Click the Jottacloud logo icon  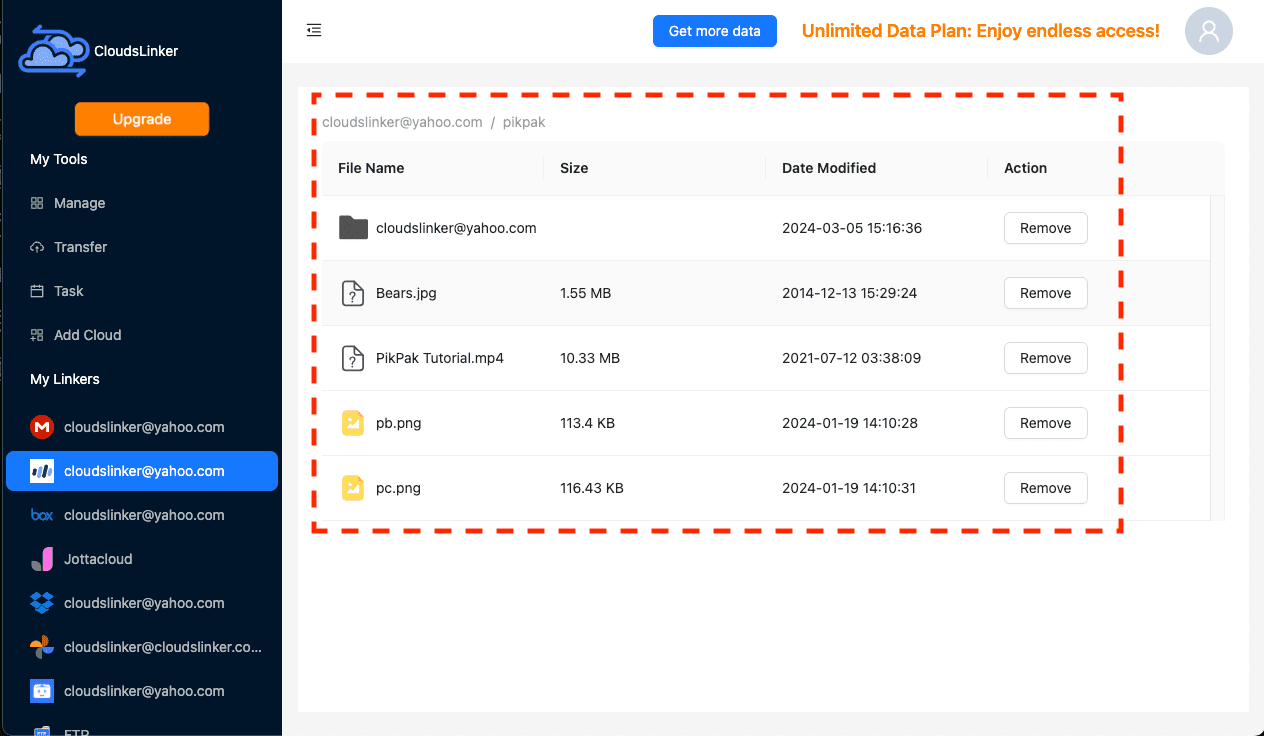click(x=42, y=559)
